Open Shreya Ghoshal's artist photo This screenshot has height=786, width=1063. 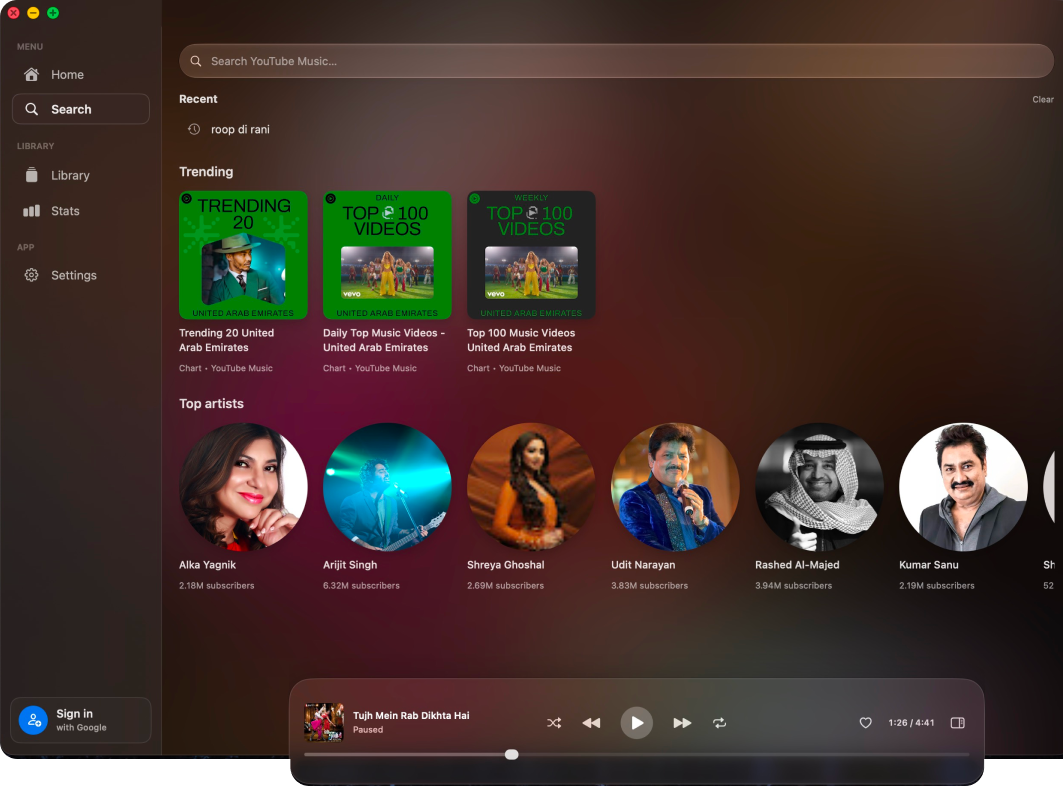(x=531, y=487)
